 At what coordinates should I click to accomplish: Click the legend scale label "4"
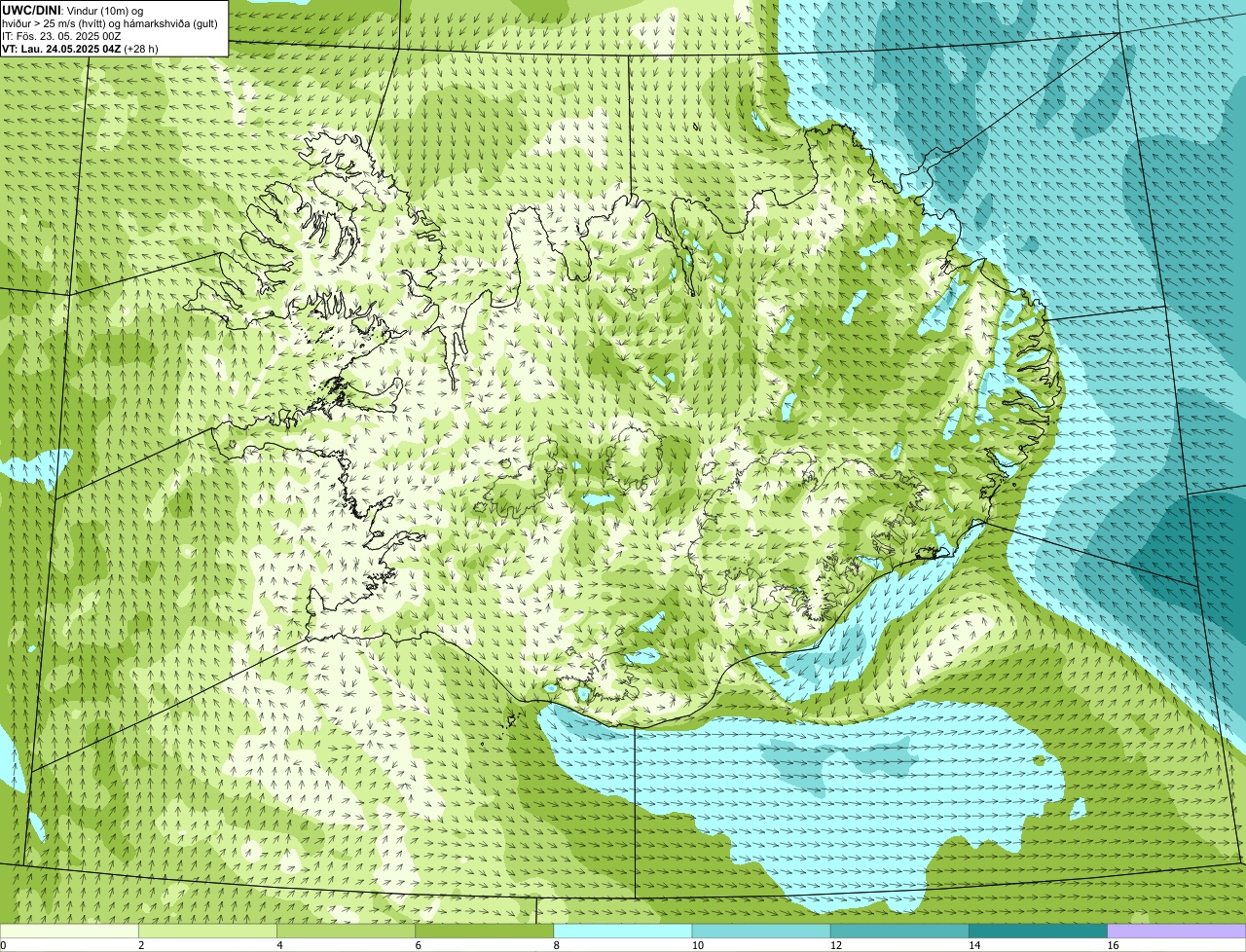click(x=279, y=945)
